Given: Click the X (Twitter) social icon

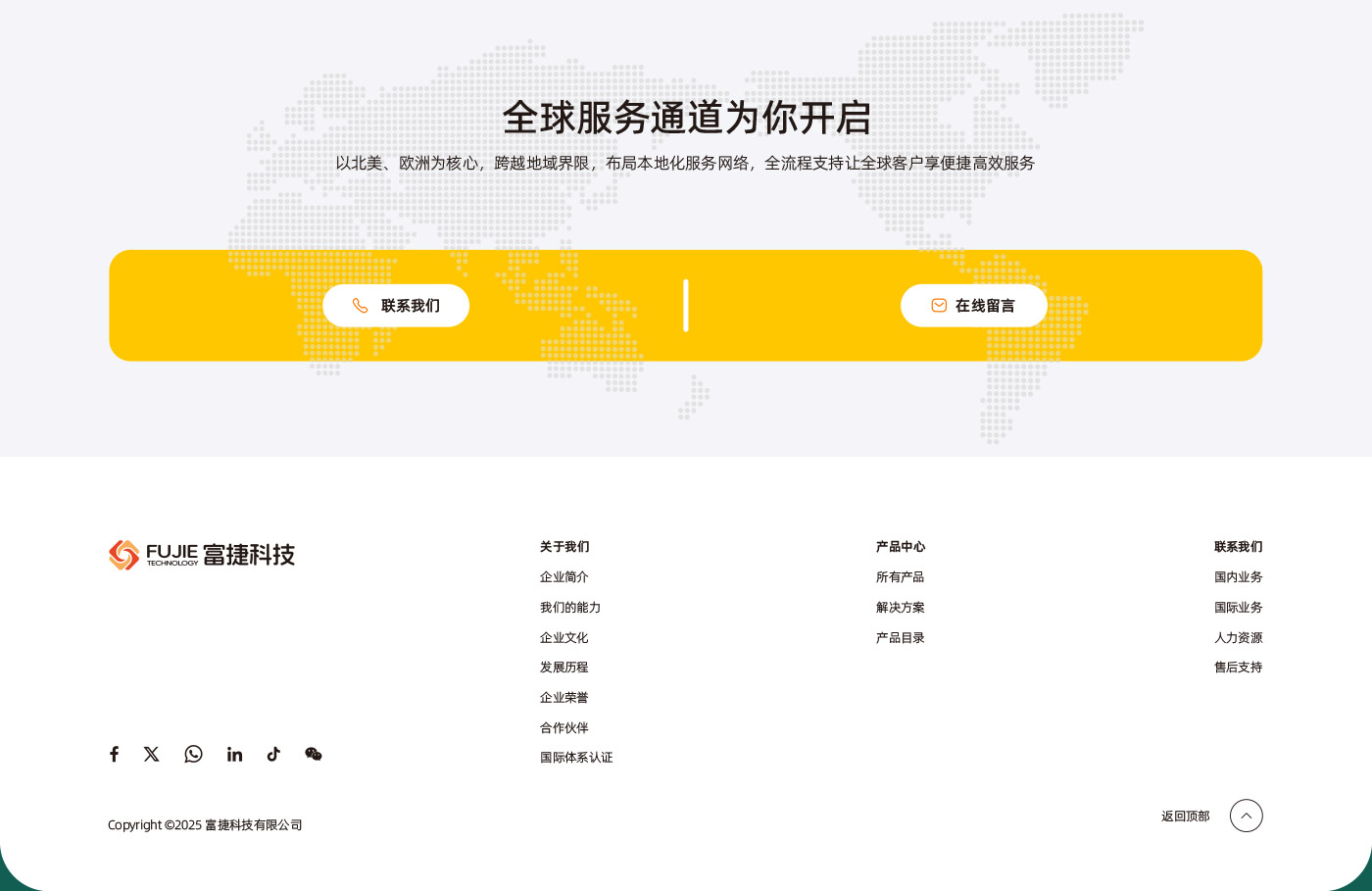Looking at the screenshot, I should pos(152,754).
